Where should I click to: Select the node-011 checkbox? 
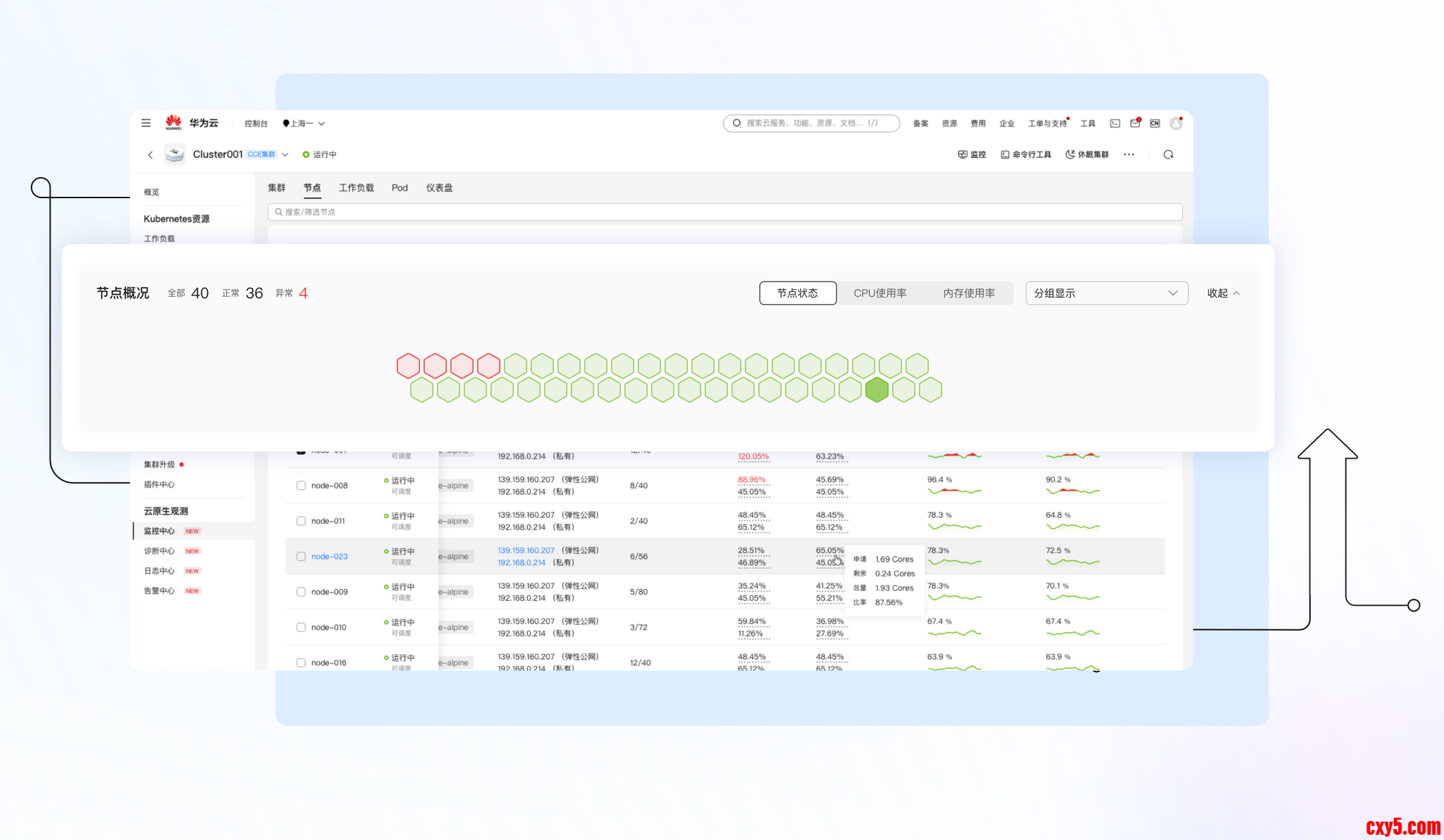click(x=301, y=521)
